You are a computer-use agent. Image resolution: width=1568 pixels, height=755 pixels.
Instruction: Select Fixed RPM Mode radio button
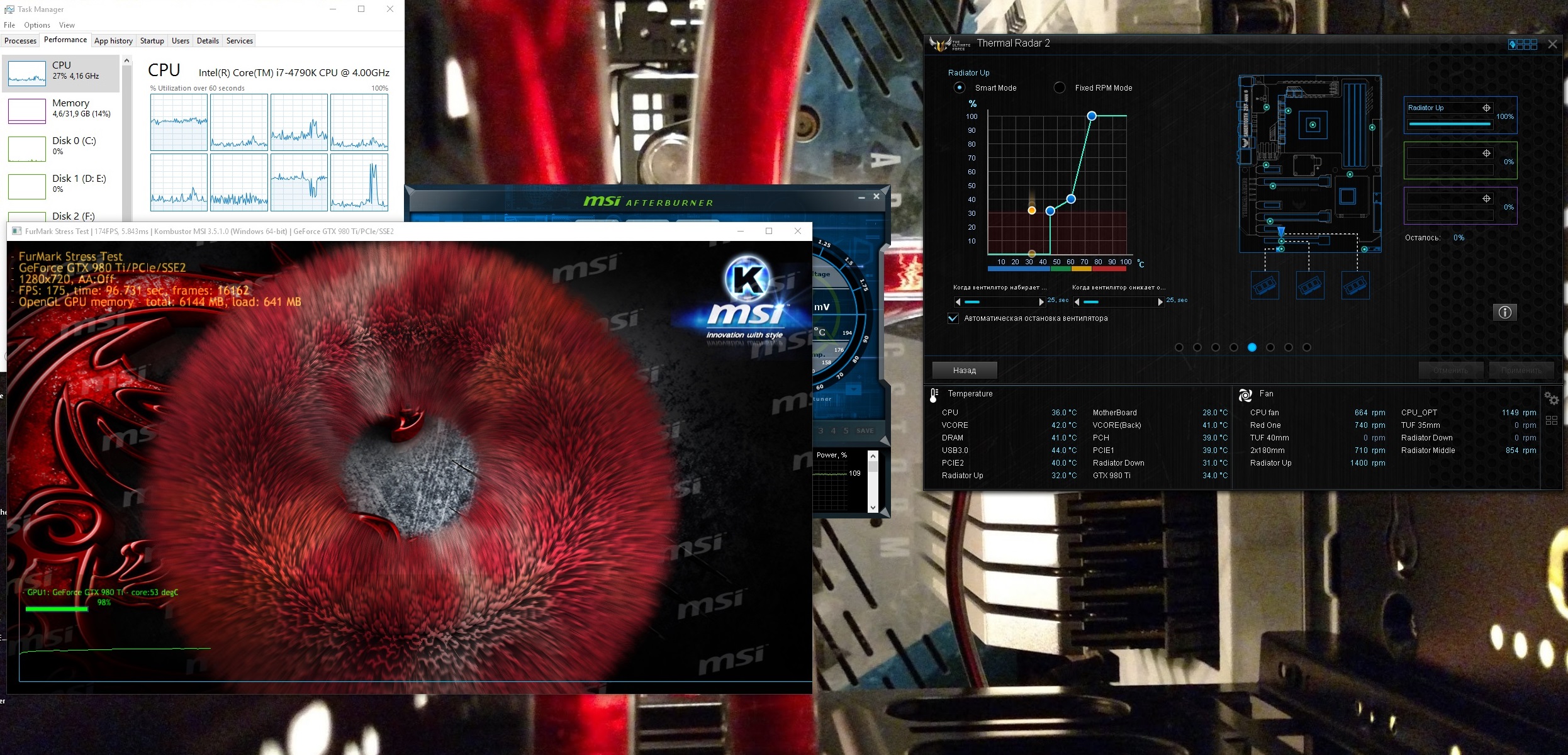(1060, 87)
